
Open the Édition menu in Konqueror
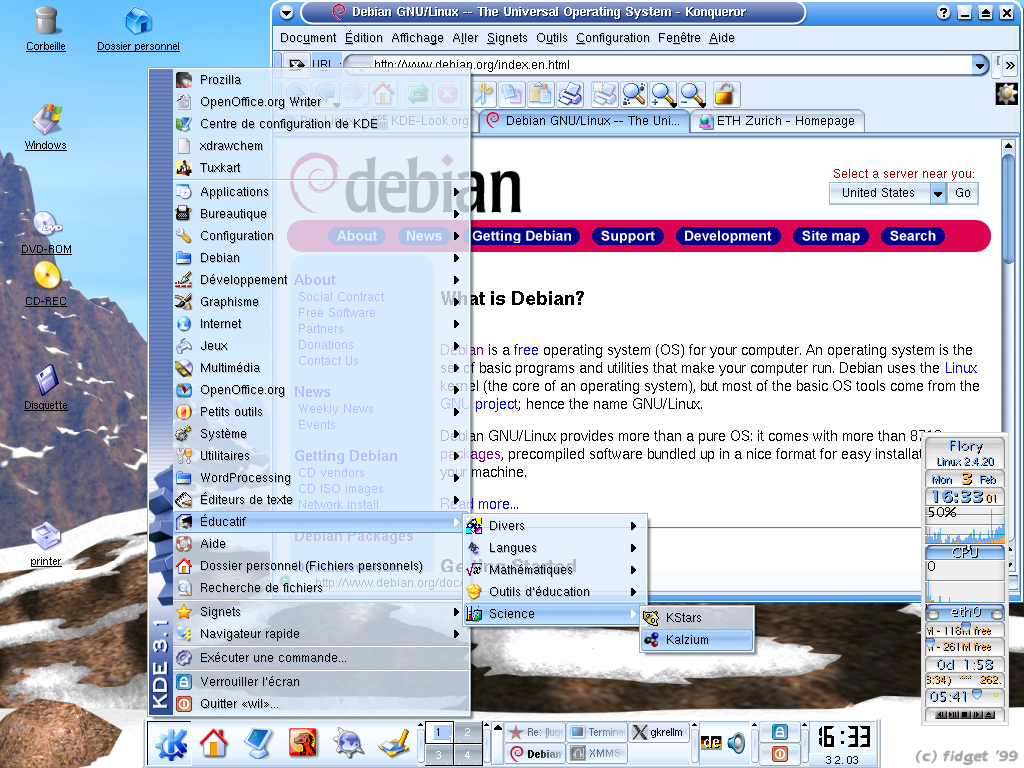[x=364, y=38]
